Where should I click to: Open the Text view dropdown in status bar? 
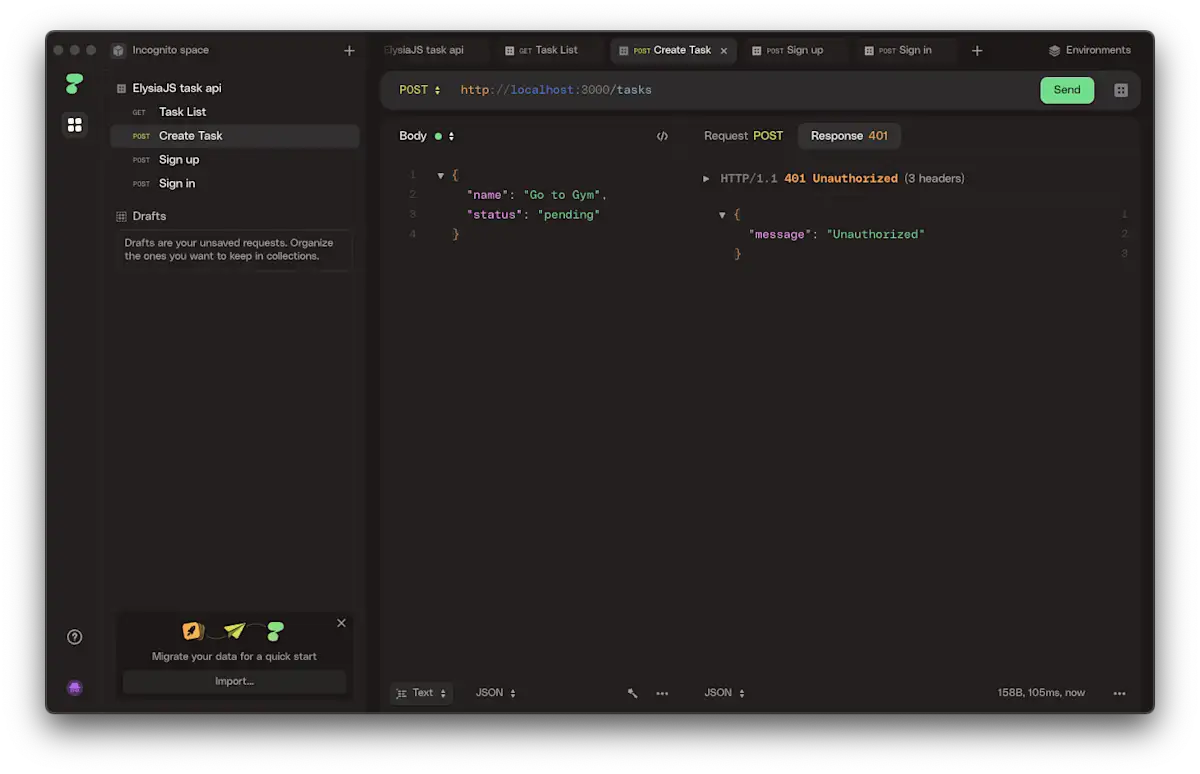click(x=421, y=692)
